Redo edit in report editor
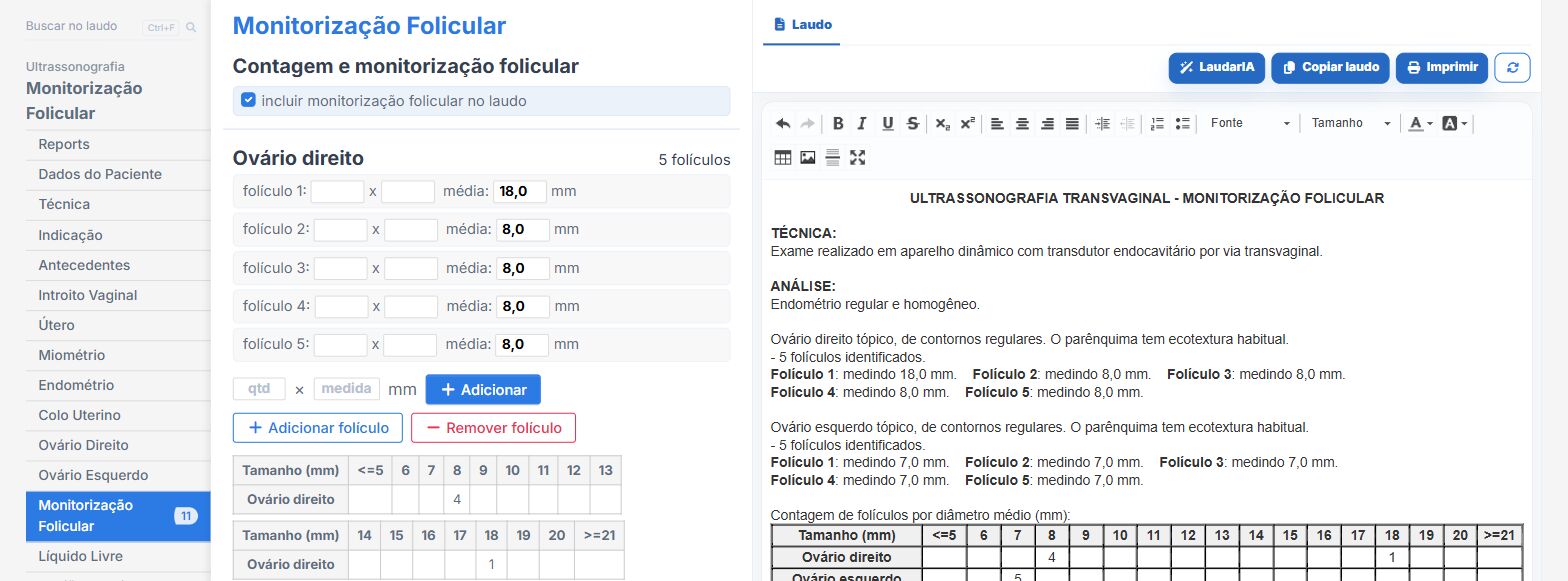 (807, 124)
